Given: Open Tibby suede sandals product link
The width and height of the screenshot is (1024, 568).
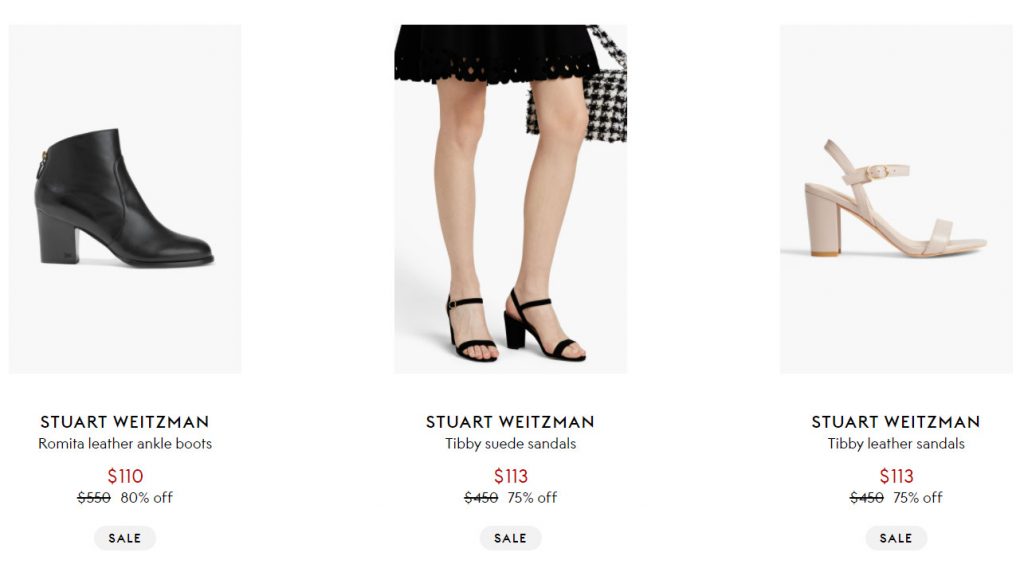Looking at the screenshot, I should coord(510,444).
